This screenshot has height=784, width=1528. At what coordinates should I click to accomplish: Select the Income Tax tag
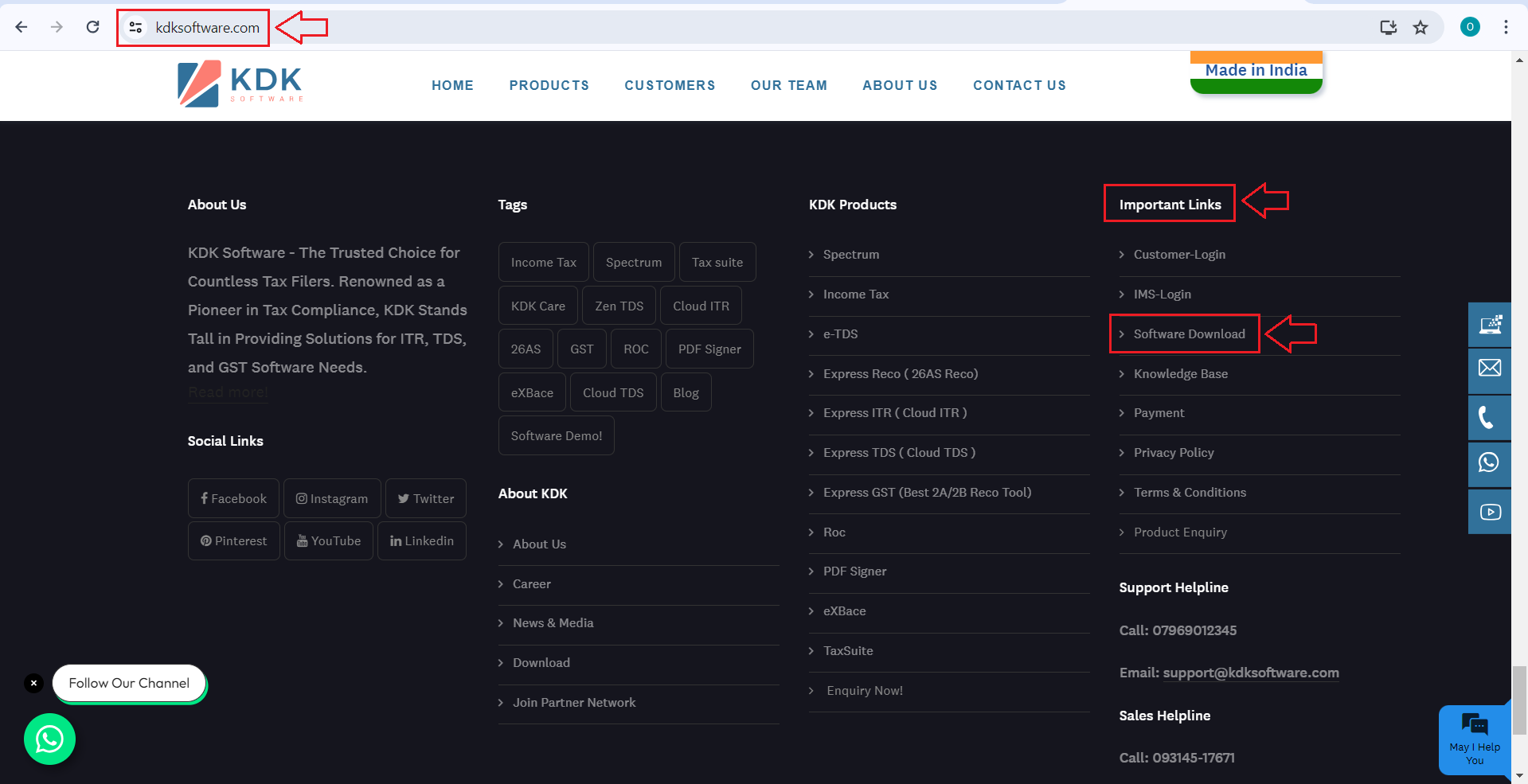click(544, 262)
